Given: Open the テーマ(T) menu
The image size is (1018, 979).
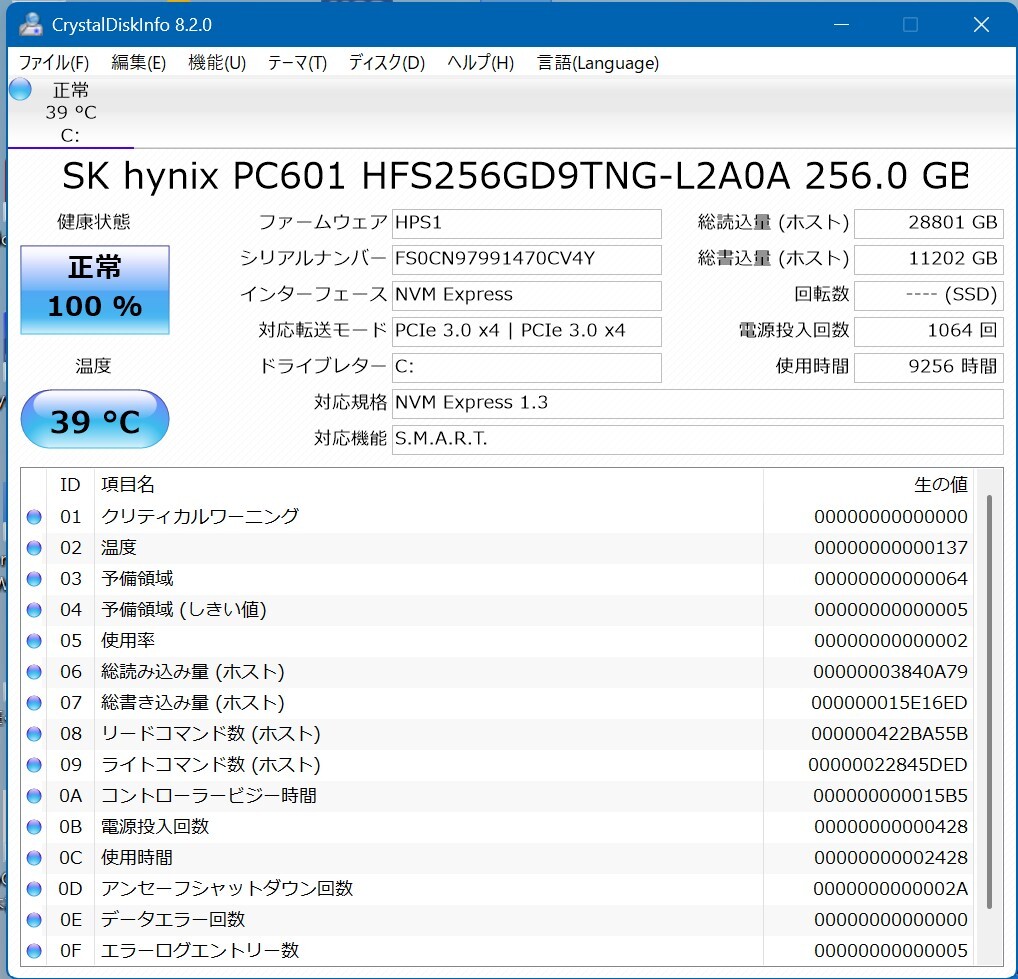Looking at the screenshot, I should pyautogui.click(x=297, y=62).
